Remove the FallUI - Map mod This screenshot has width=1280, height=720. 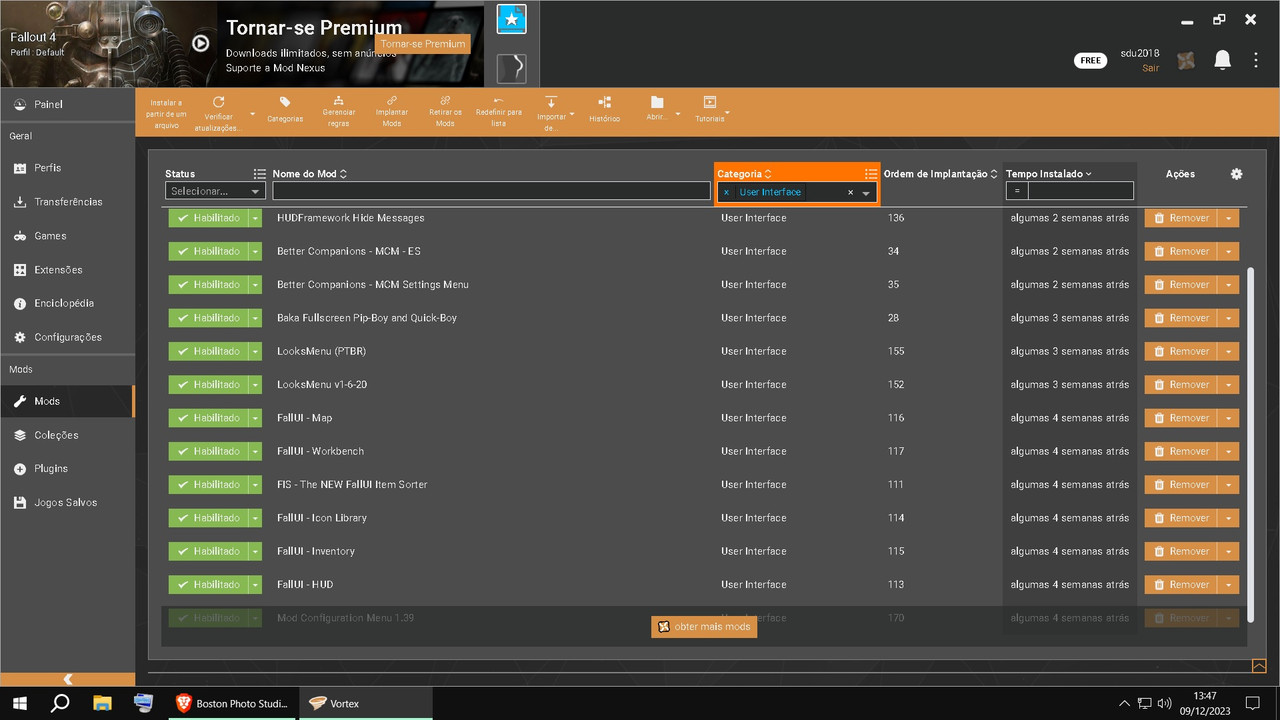pos(1182,418)
